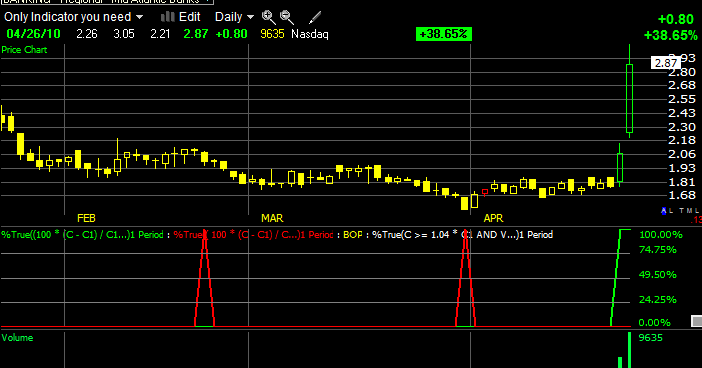Select the pencil drawing tool
This screenshot has height=368, width=702.
click(x=315, y=17)
